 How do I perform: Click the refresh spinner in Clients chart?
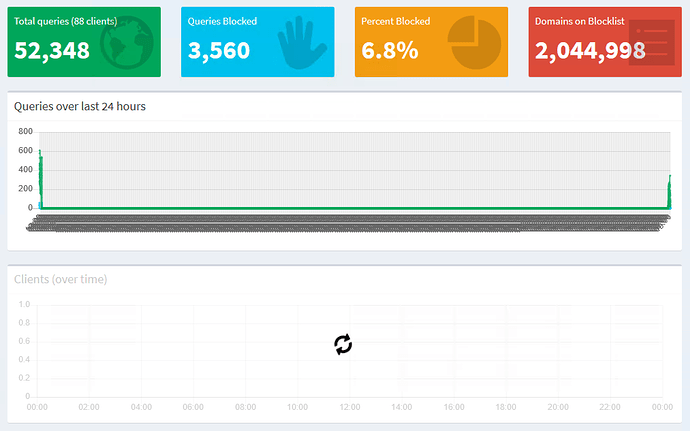343,345
